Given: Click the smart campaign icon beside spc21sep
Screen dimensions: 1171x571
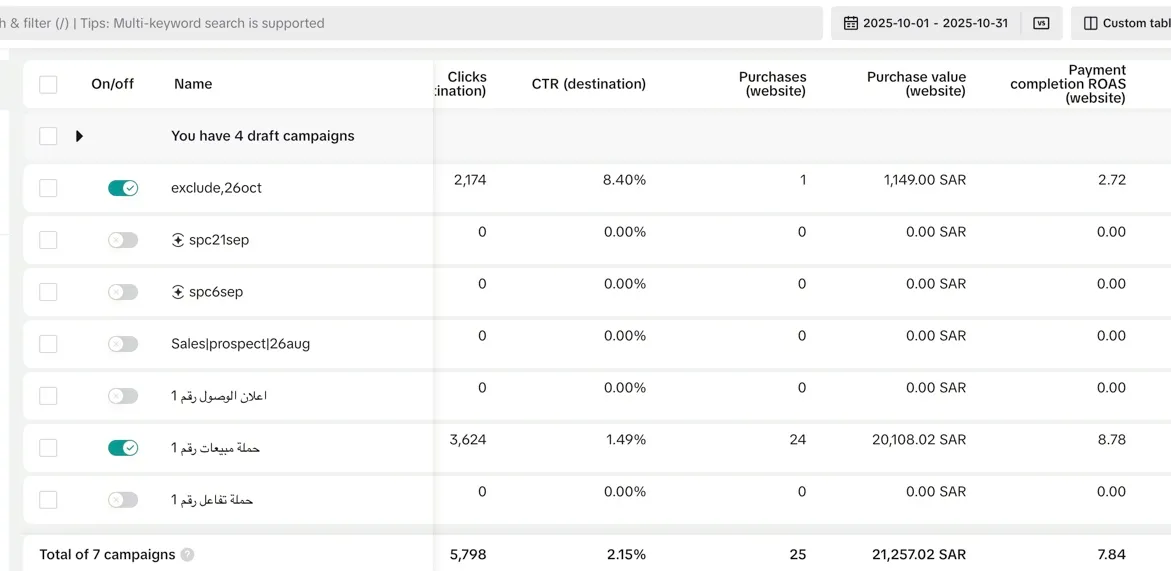Looking at the screenshot, I should coord(178,240).
